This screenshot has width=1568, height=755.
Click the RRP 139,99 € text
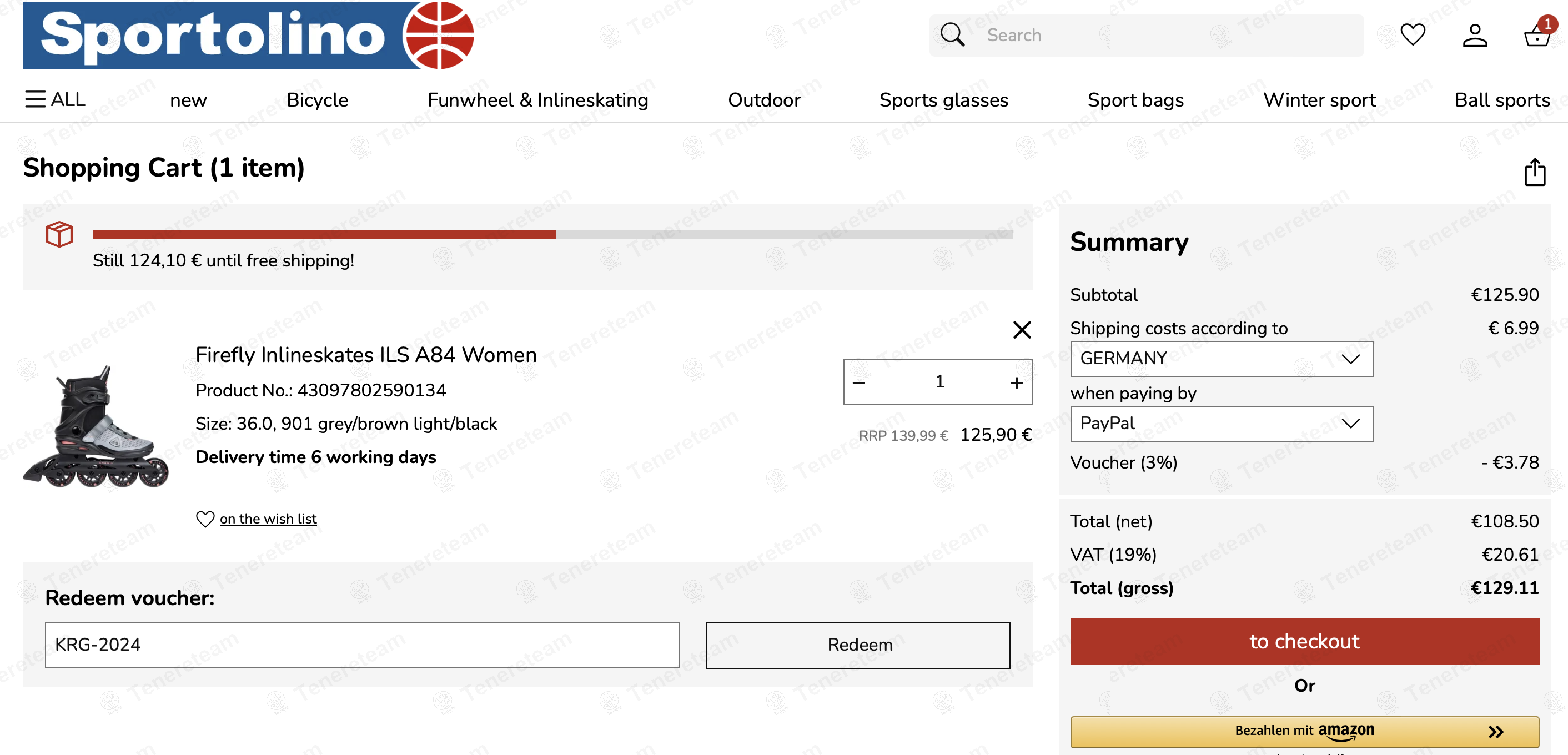pos(903,436)
